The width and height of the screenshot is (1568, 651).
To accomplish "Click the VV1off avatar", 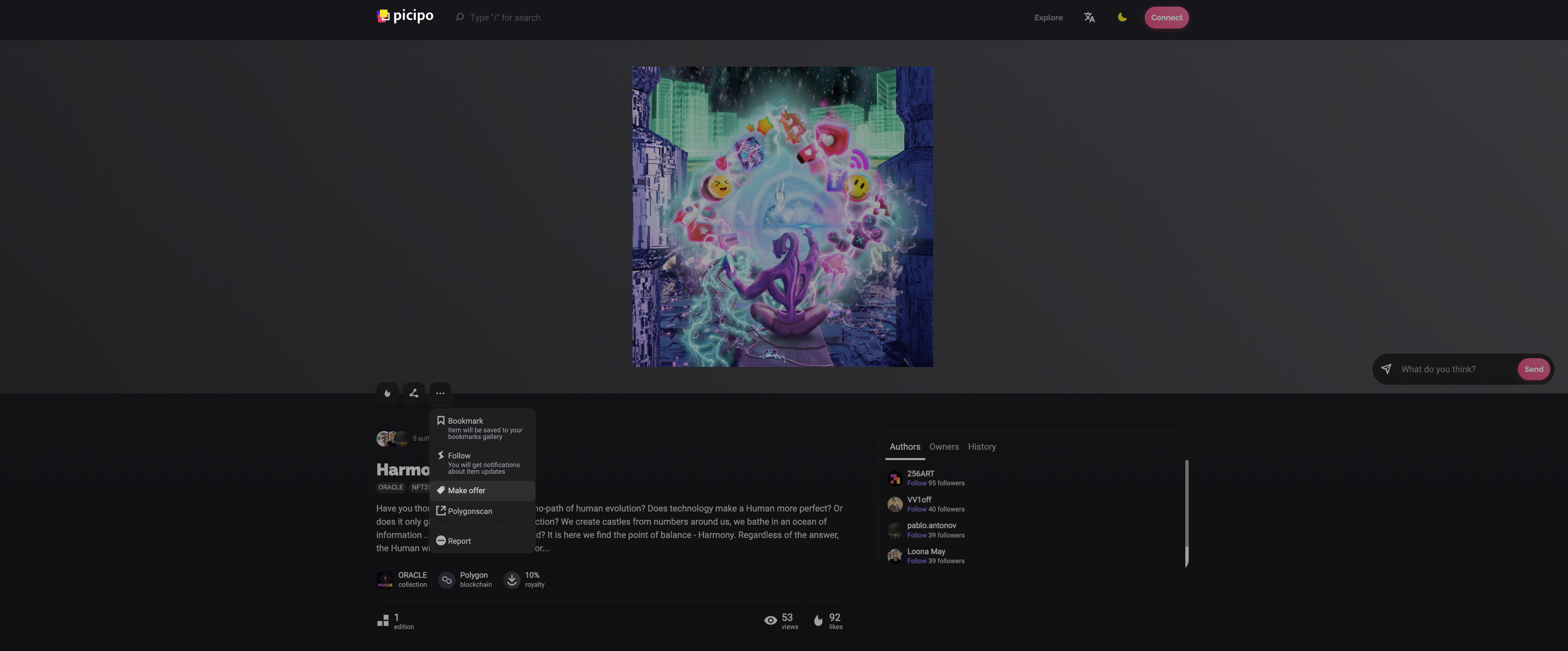I will pyautogui.click(x=895, y=504).
